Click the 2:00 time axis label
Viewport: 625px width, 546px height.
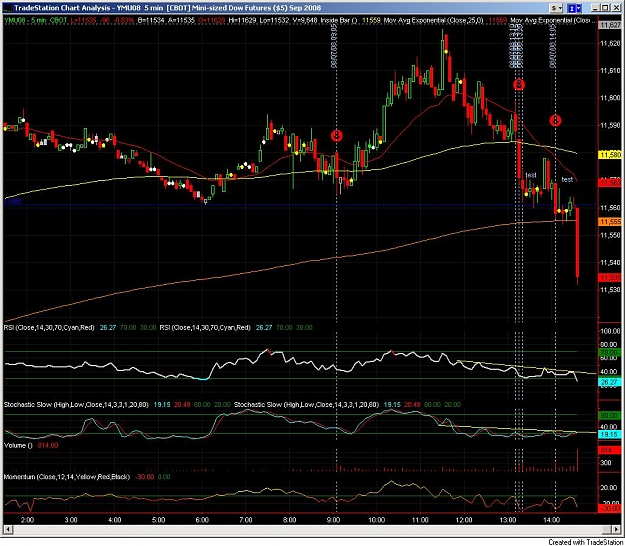tap(27, 520)
